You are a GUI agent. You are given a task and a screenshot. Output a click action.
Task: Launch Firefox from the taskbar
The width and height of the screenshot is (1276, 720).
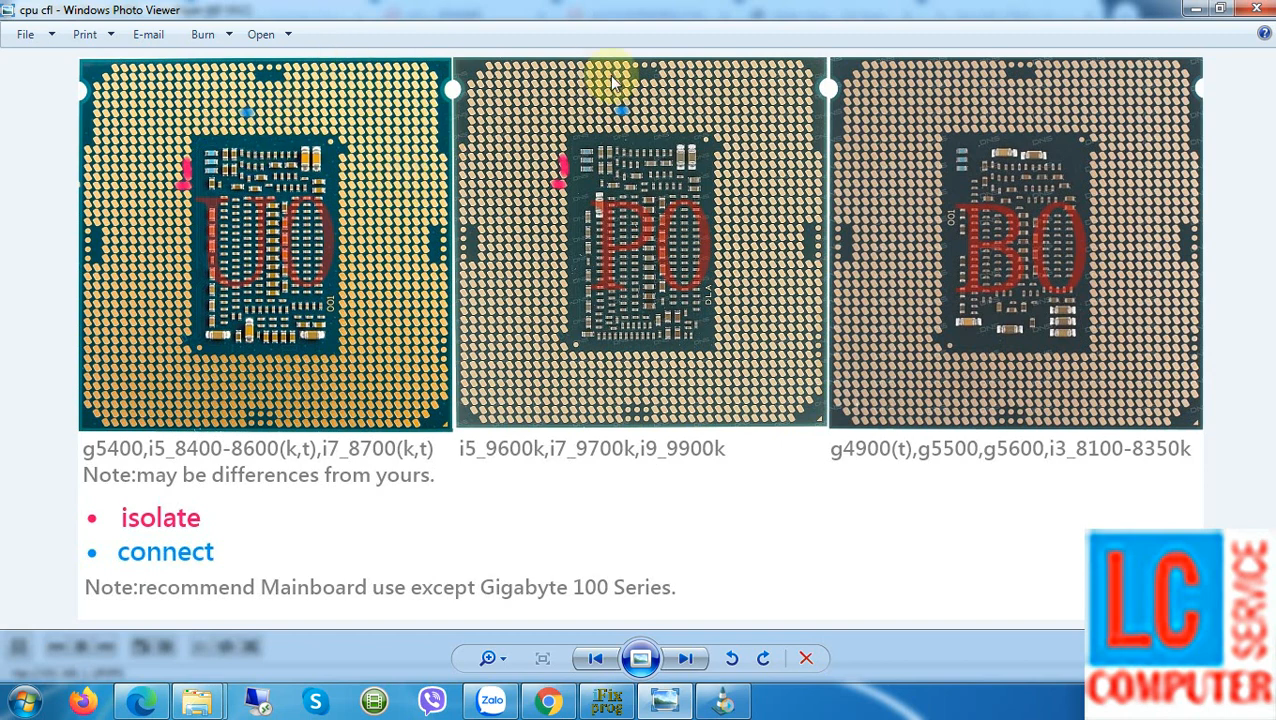point(83,701)
